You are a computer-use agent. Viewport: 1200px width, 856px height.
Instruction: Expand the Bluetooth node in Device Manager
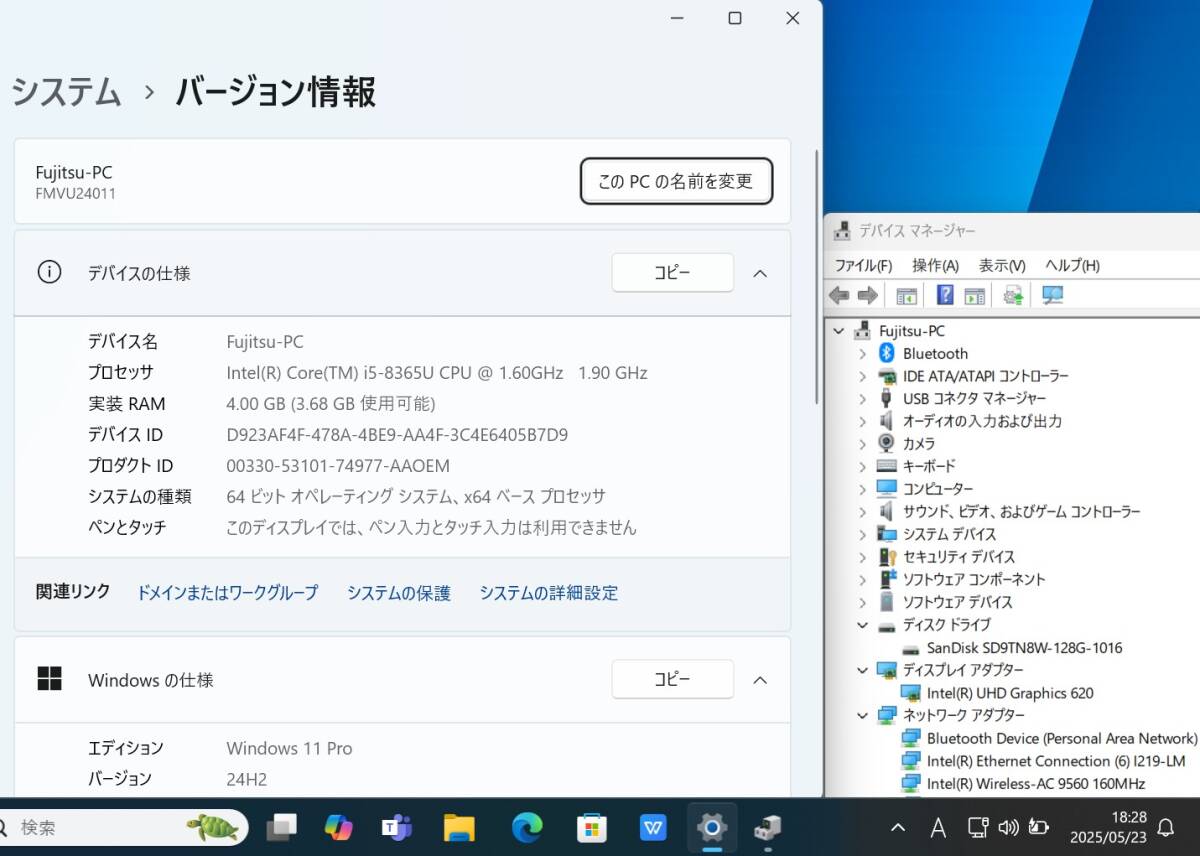[862, 353]
